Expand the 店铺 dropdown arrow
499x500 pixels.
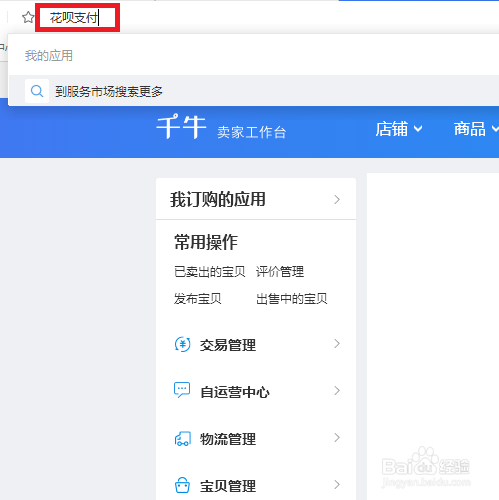[x=418, y=129]
